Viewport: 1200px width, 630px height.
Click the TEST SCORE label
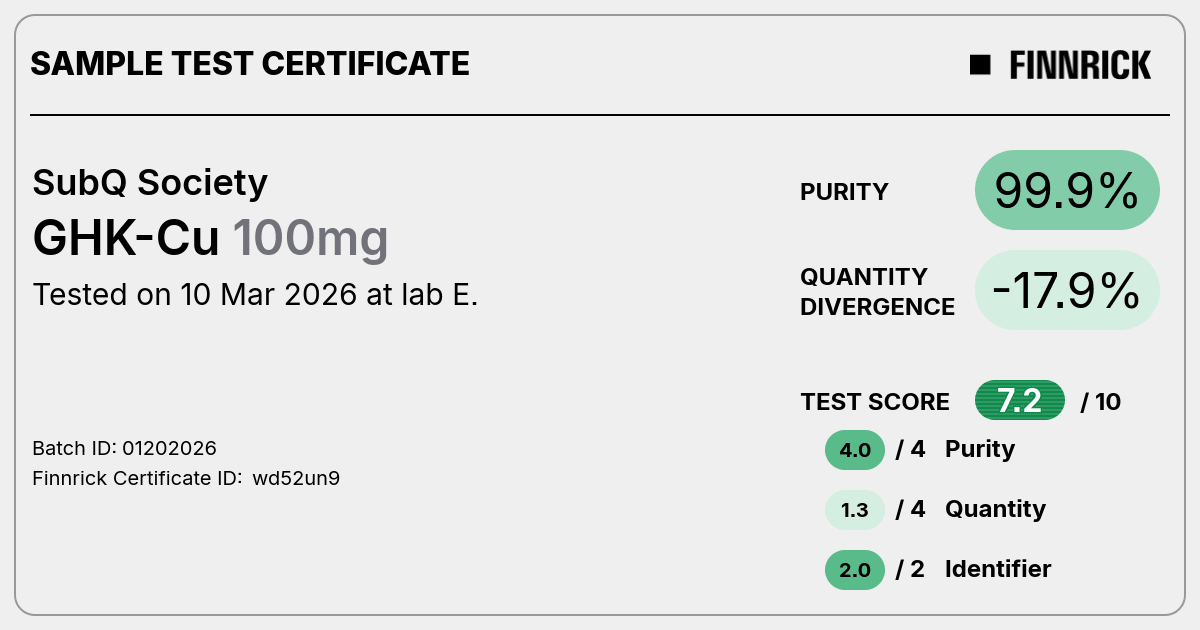[875, 402]
